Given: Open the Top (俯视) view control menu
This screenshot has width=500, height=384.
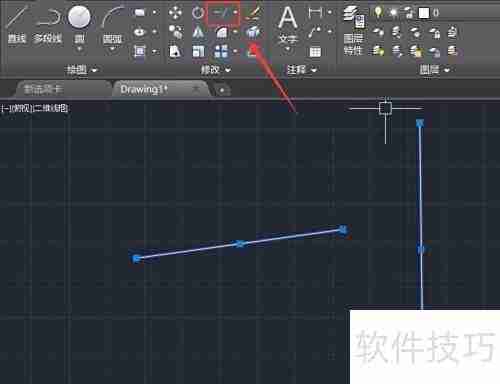Looking at the screenshot, I should 21,108.
